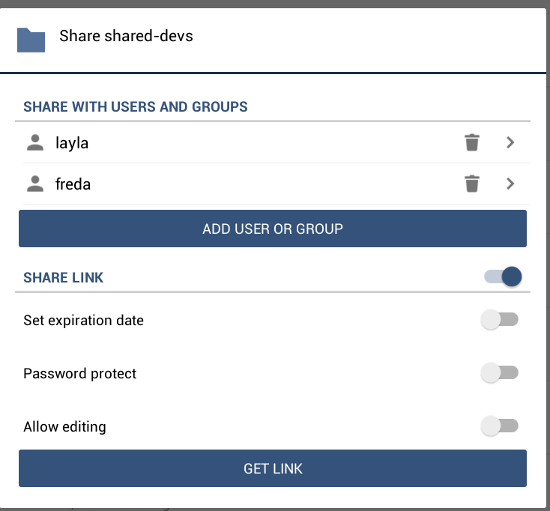550x511 pixels.
Task: Click Add User or Group button
Action: click(273, 229)
